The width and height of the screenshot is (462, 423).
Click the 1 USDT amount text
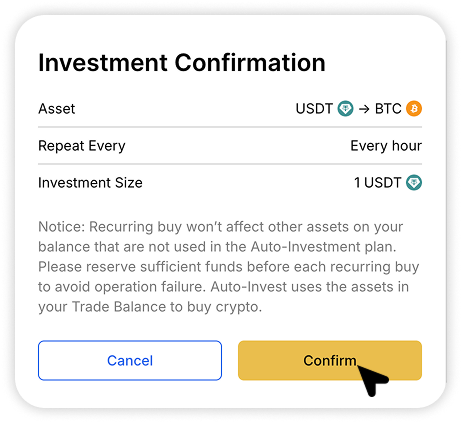378,183
